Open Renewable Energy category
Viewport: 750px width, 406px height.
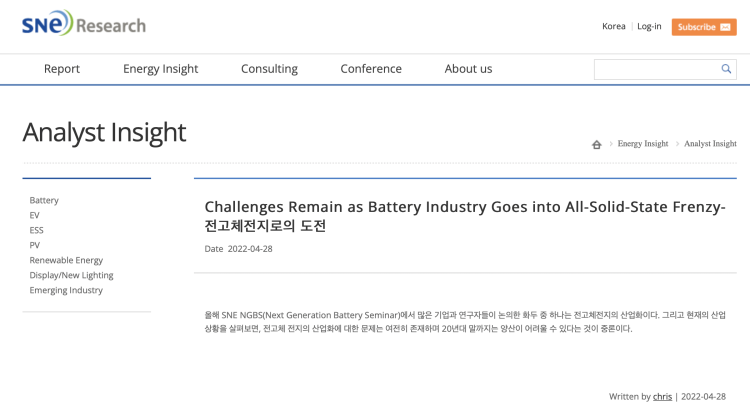pos(66,260)
